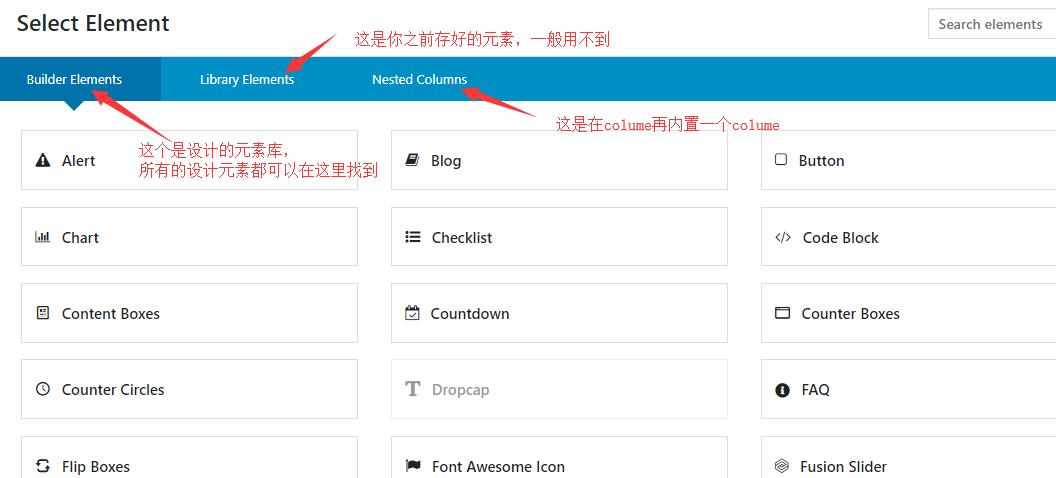Choose the Button element card
This screenshot has width=1056, height=478.
pos(909,160)
